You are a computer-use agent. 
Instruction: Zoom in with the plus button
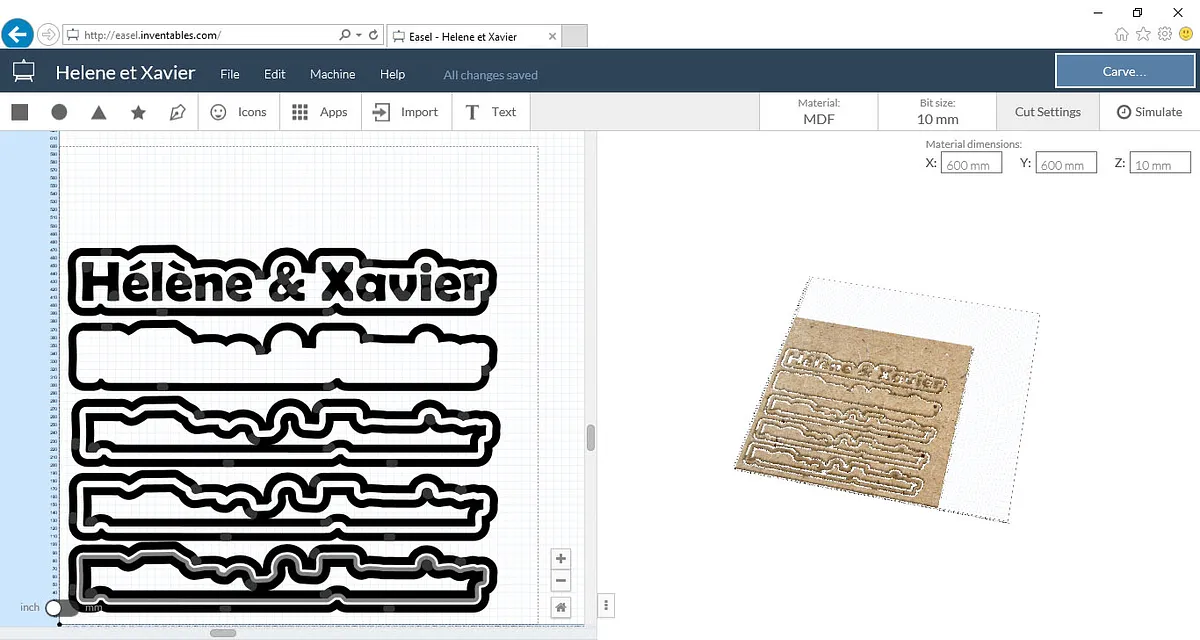[x=561, y=559]
